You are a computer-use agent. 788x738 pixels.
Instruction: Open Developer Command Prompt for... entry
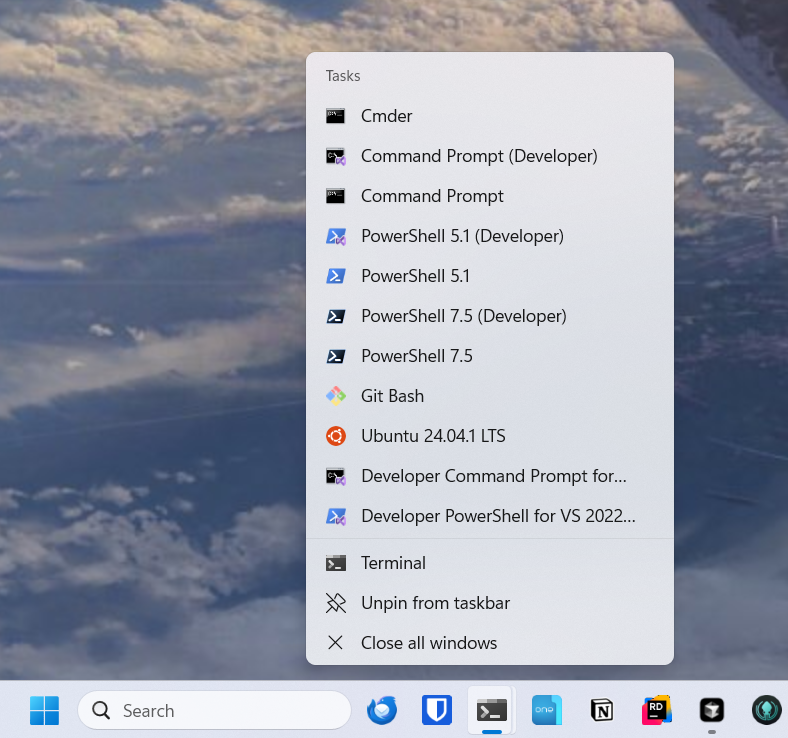(x=489, y=476)
